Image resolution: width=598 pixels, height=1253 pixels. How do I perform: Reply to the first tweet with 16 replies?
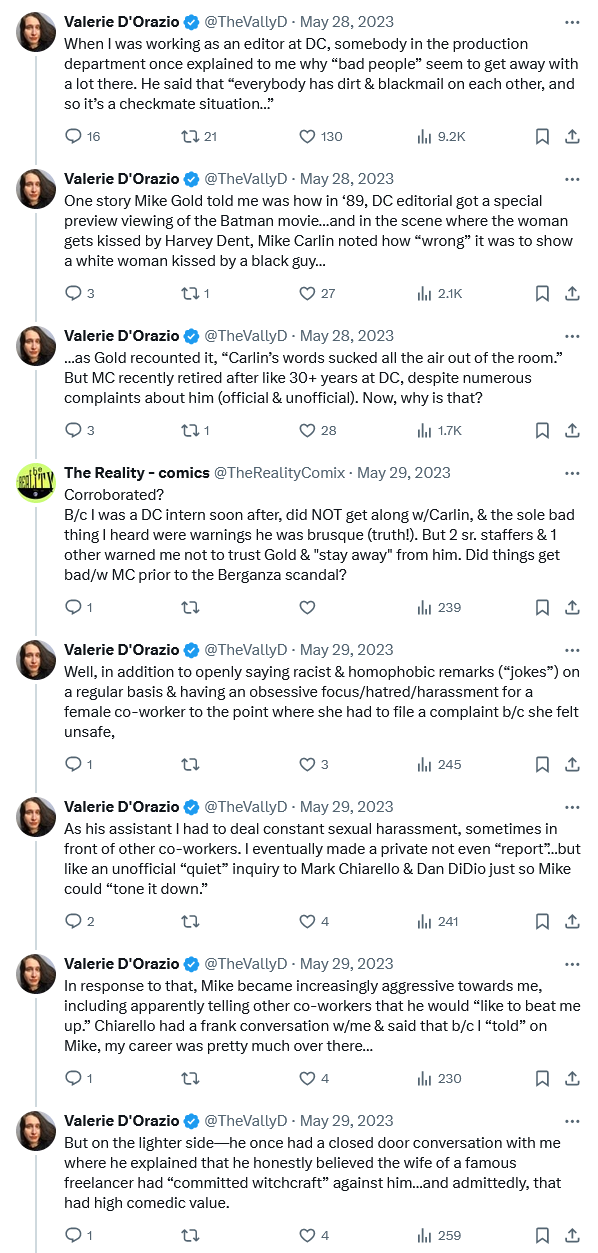pos(73,136)
